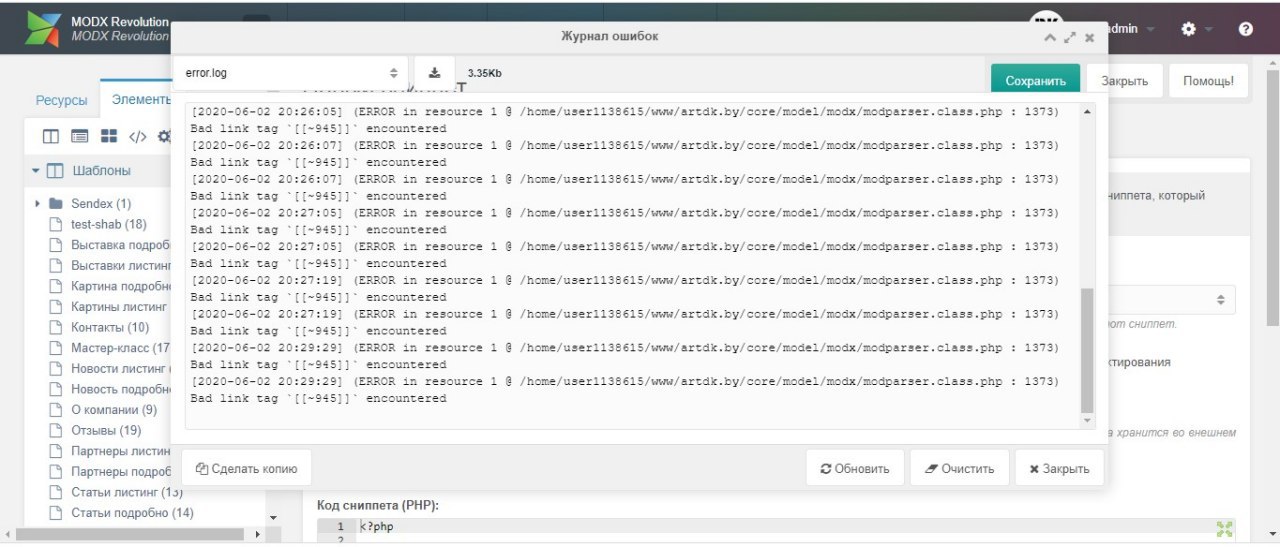The height and width of the screenshot is (547, 1280).
Task: Switch to the Ресурсы tab
Action: tap(62, 100)
